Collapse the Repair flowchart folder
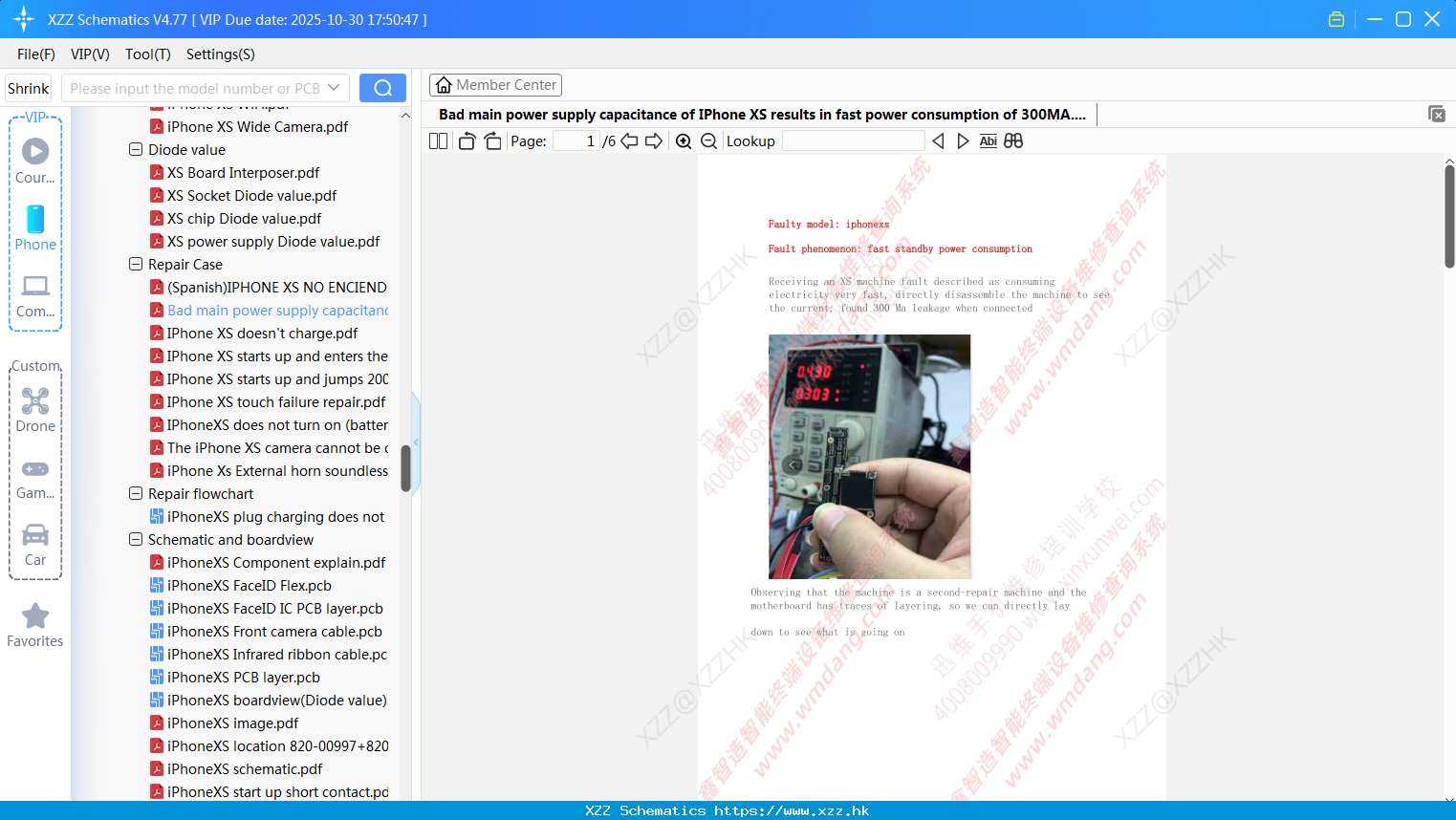The width and height of the screenshot is (1456, 820). (x=136, y=494)
